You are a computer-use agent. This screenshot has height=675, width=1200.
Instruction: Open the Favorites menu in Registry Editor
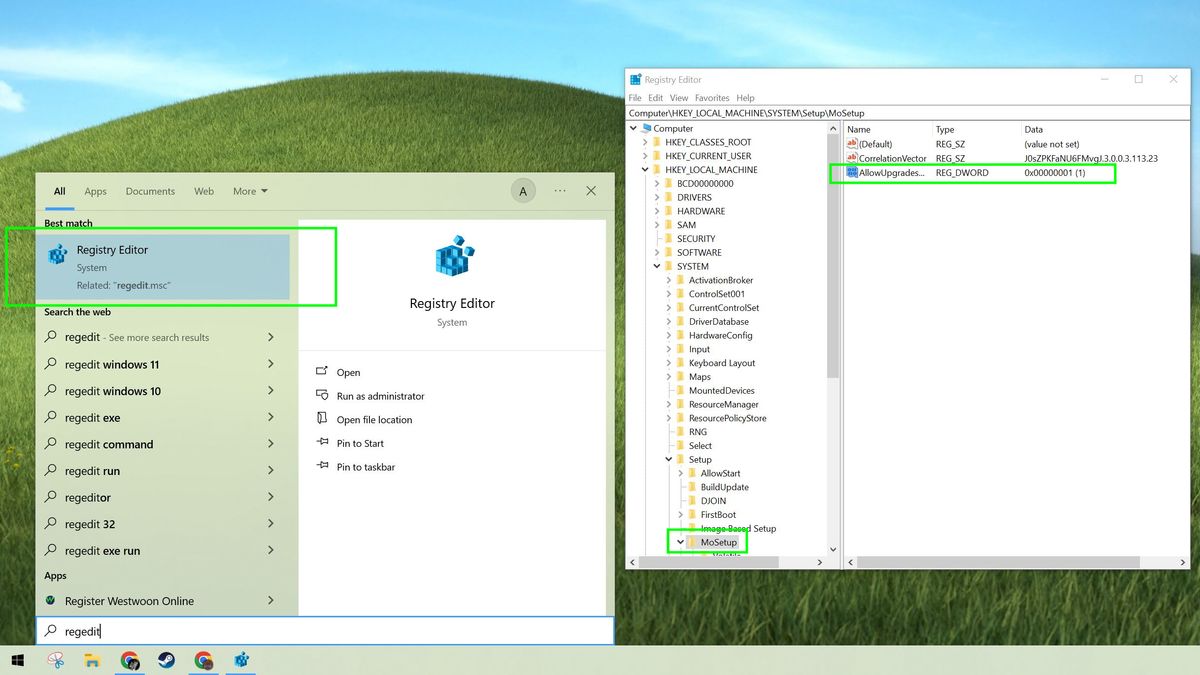pos(712,97)
